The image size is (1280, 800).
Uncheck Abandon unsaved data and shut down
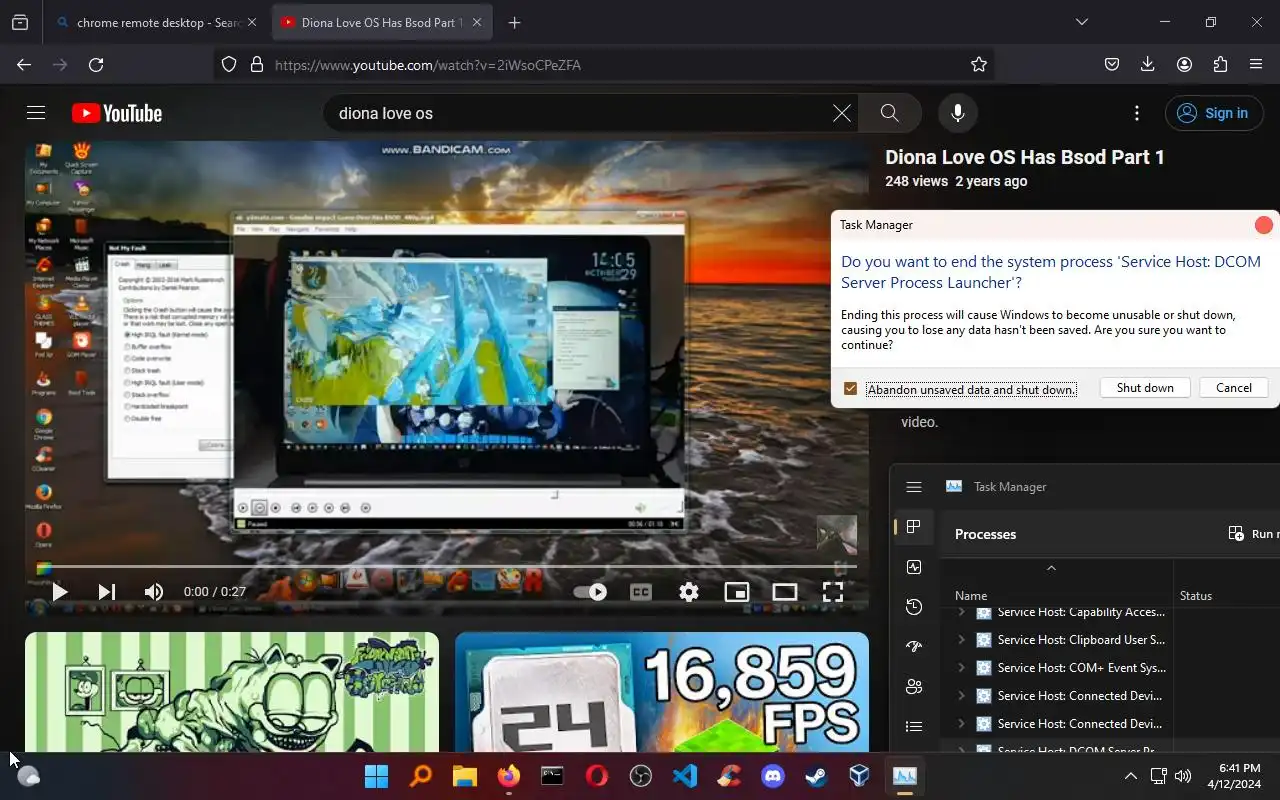click(850, 388)
